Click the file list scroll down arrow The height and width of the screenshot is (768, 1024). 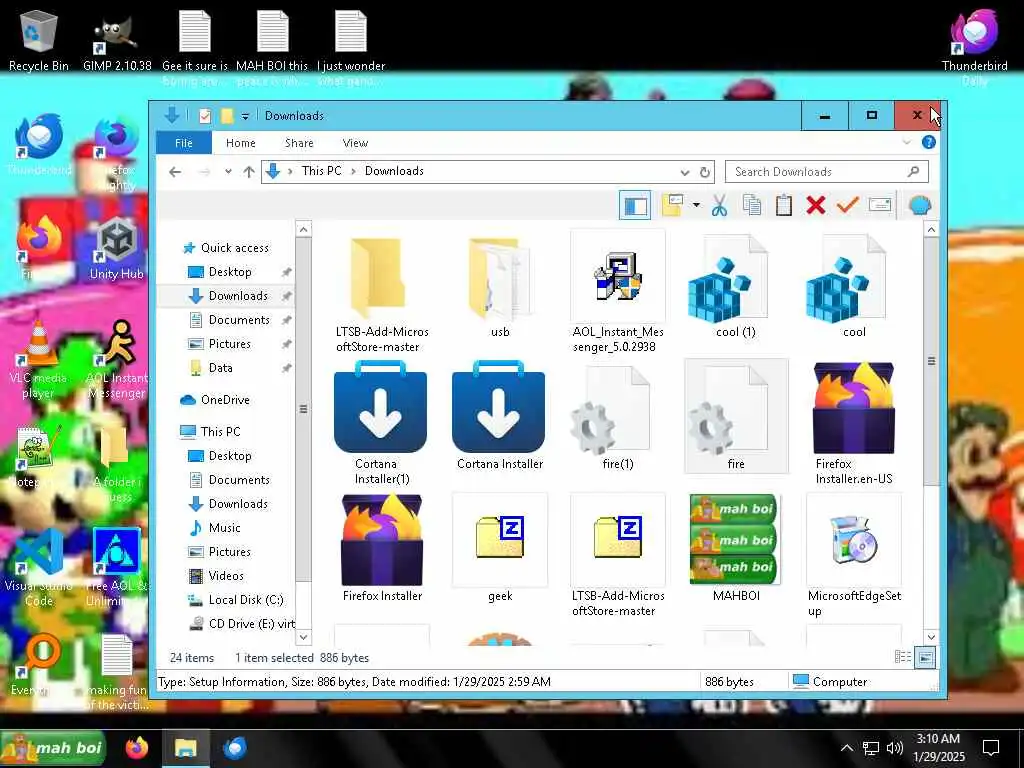click(931, 637)
